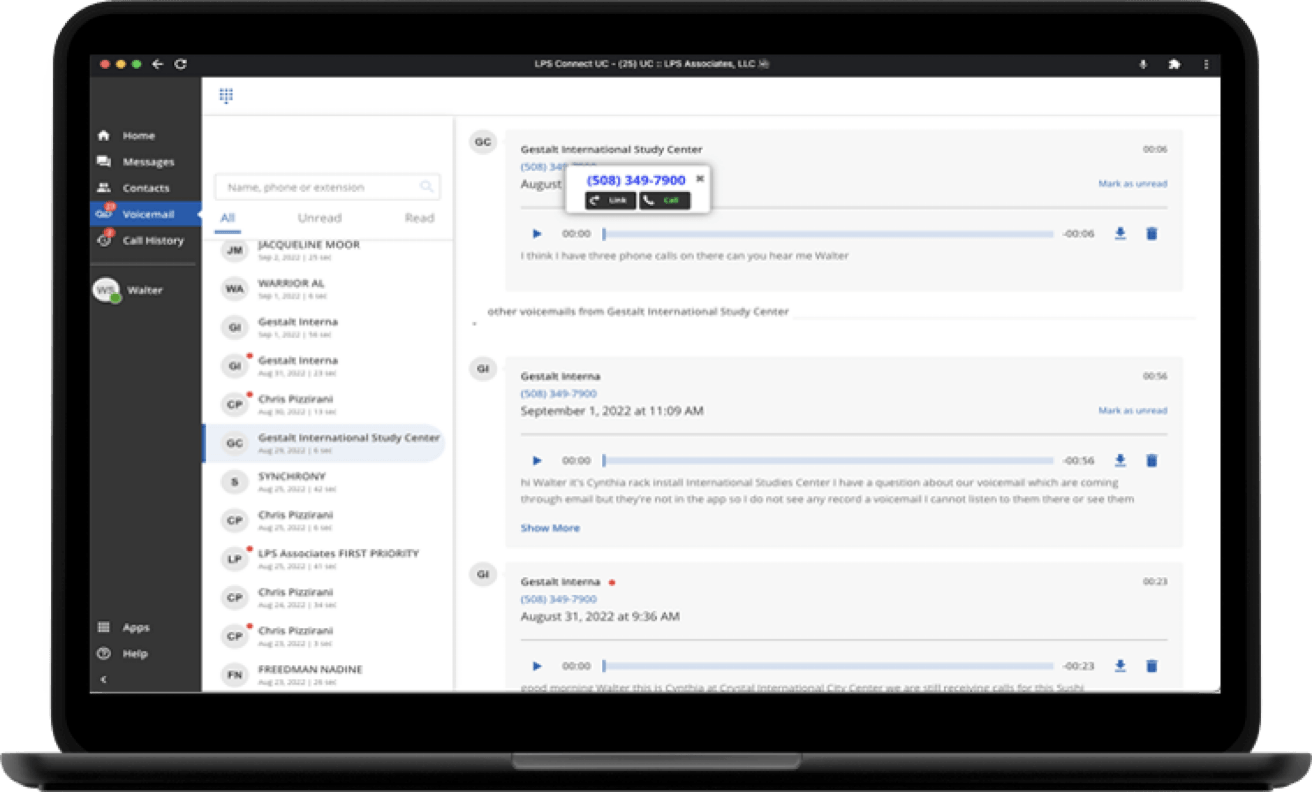
Task: Click the reload icon in title bar
Action: 181,64
